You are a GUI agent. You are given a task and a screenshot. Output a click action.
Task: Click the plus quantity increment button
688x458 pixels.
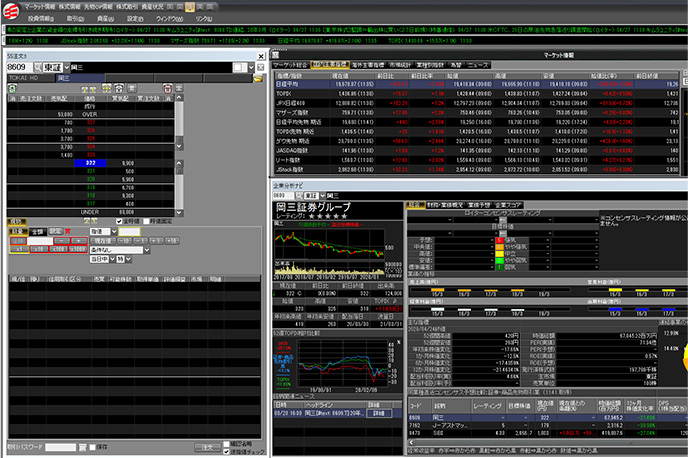click(79, 241)
